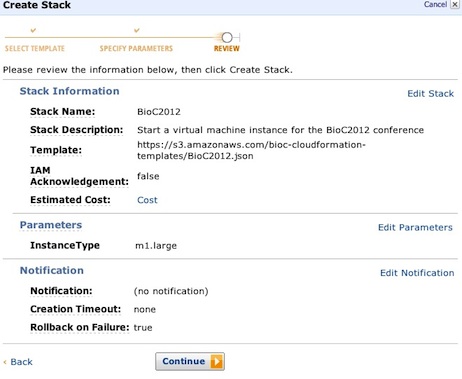Image resolution: width=462 pixels, height=379 pixels.
Task: Click the Stack Information section heading
Action: pyautogui.click(x=69, y=91)
